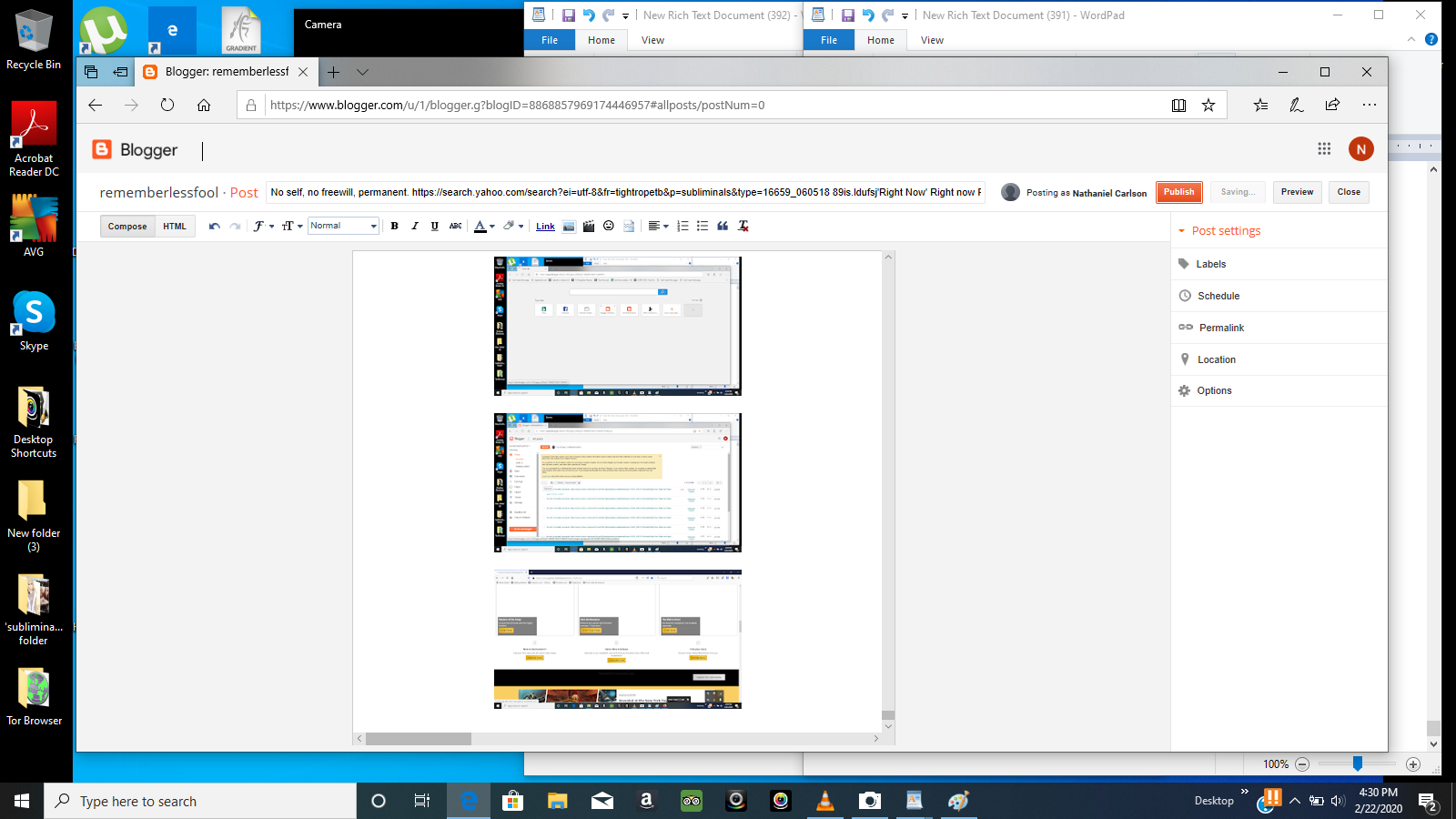Open a new Edge tab
The width and height of the screenshot is (1456, 819).
[x=334, y=72]
